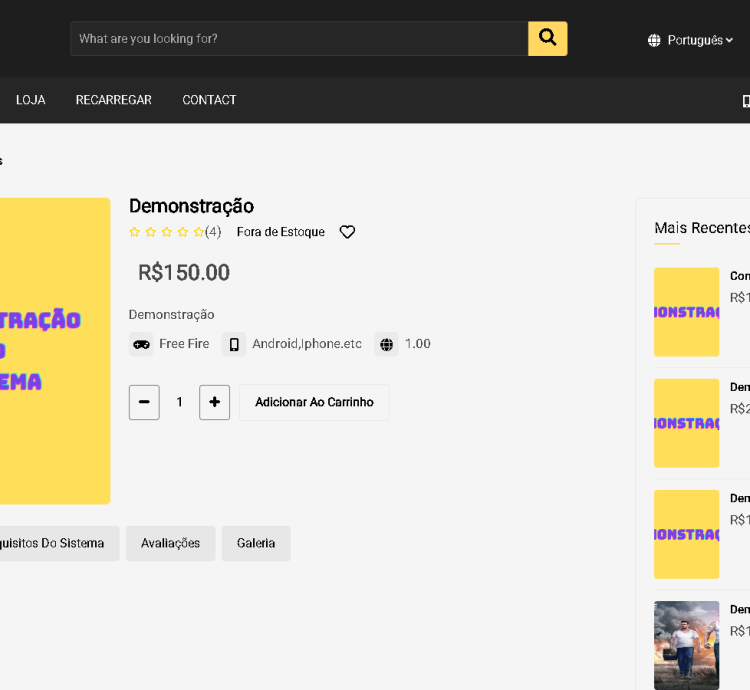Open the CONTACT page
The height and width of the screenshot is (690, 750).
click(209, 100)
